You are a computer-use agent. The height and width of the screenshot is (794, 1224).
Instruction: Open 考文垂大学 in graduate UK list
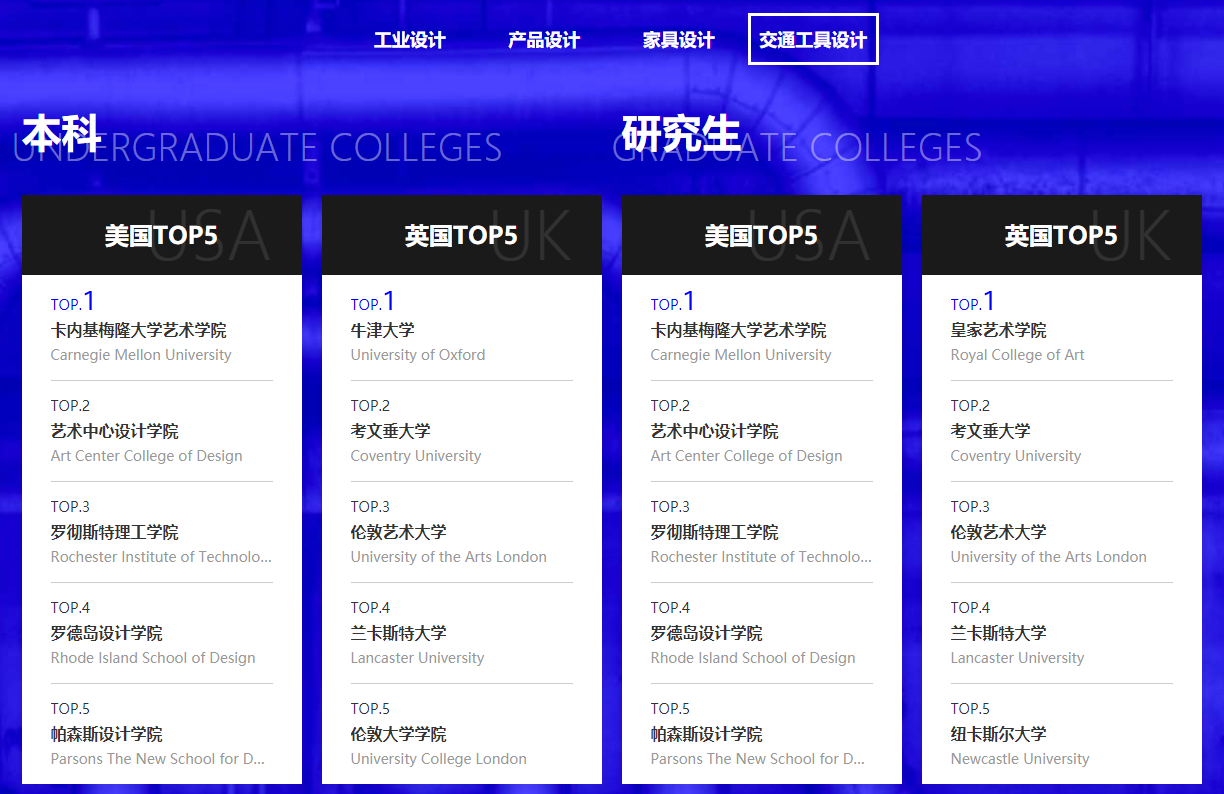[x=991, y=431]
